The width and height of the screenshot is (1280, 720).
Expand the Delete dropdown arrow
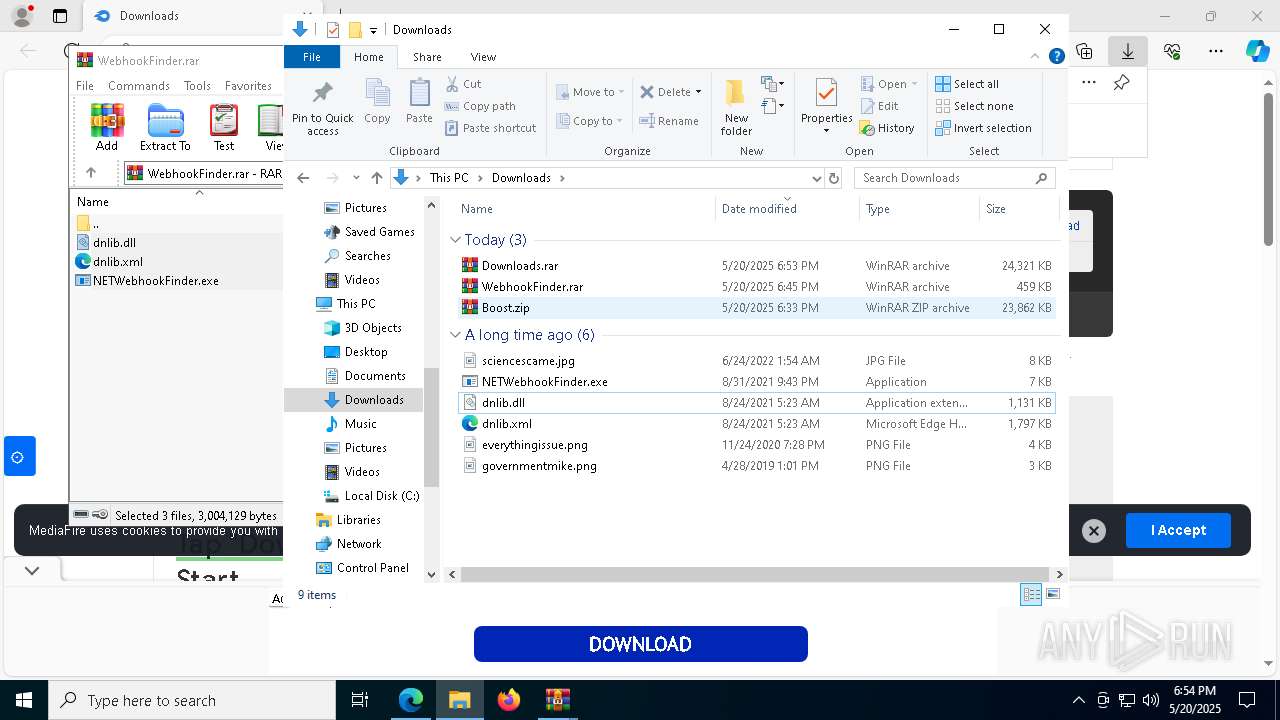(x=698, y=92)
